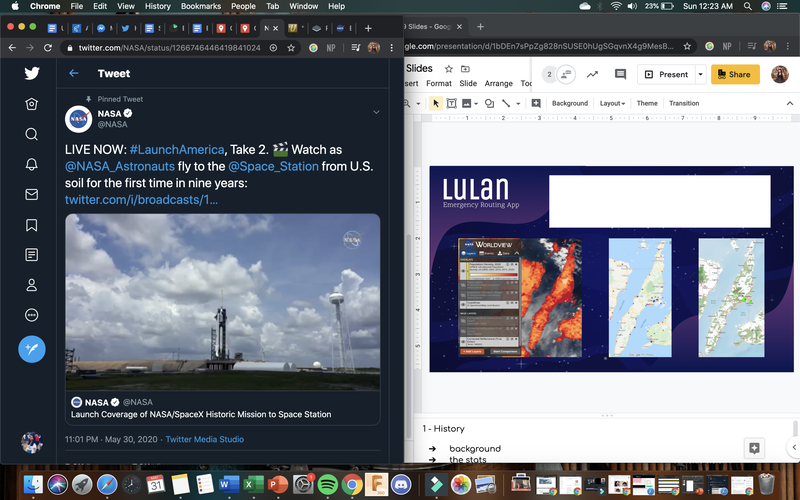The height and width of the screenshot is (500, 800).
Task: Open Spotify from the Dock
Action: pyautogui.click(x=328, y=484)
